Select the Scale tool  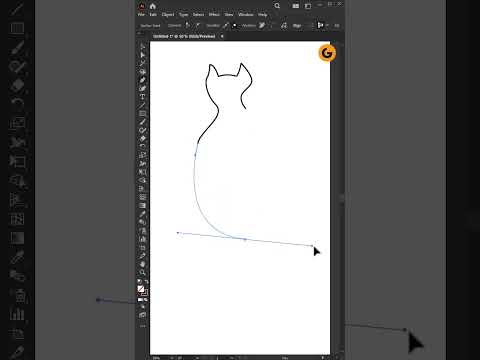tap(143, 155)
